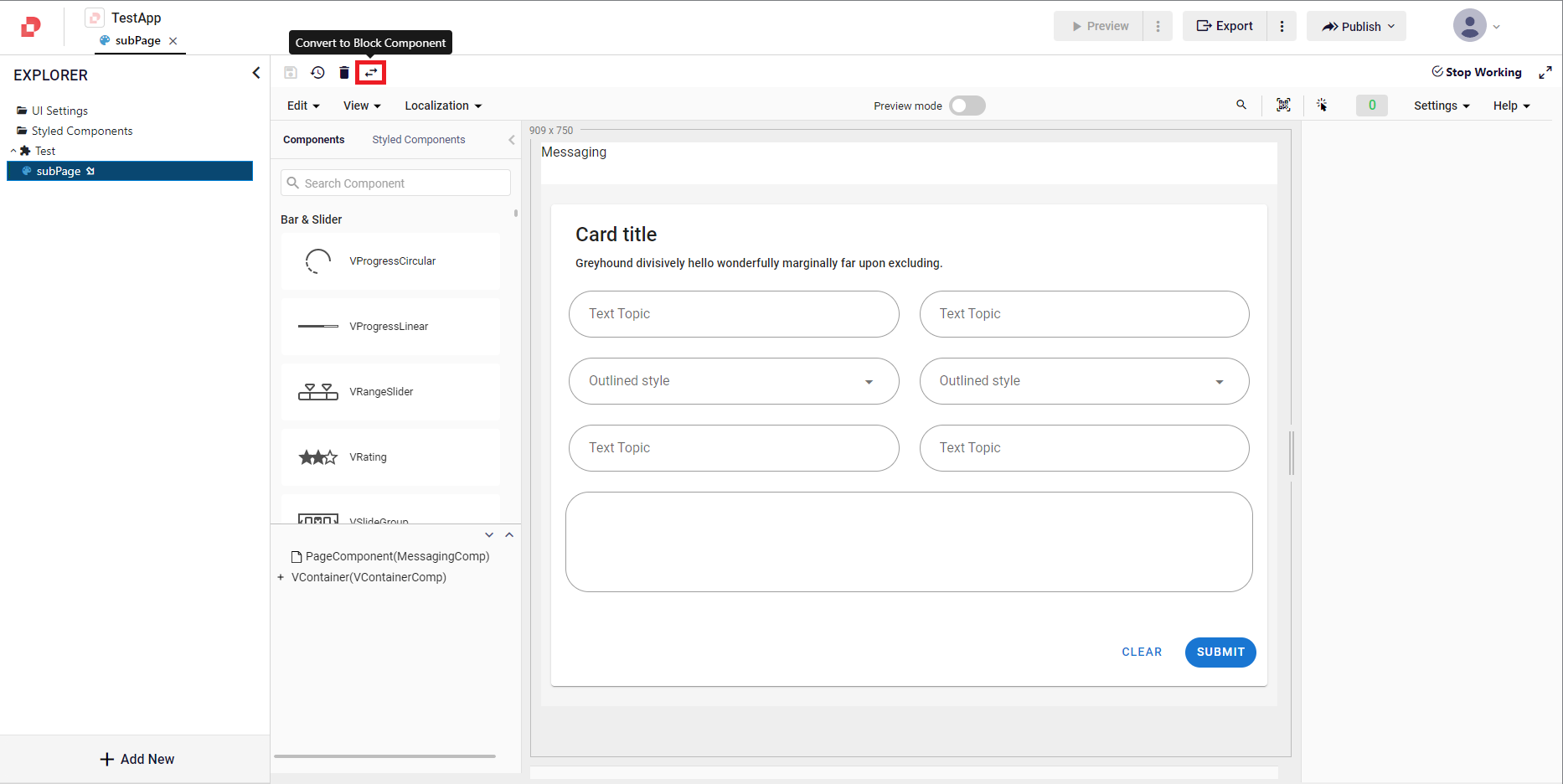Open the Edit menu

[x=303, y=106]
